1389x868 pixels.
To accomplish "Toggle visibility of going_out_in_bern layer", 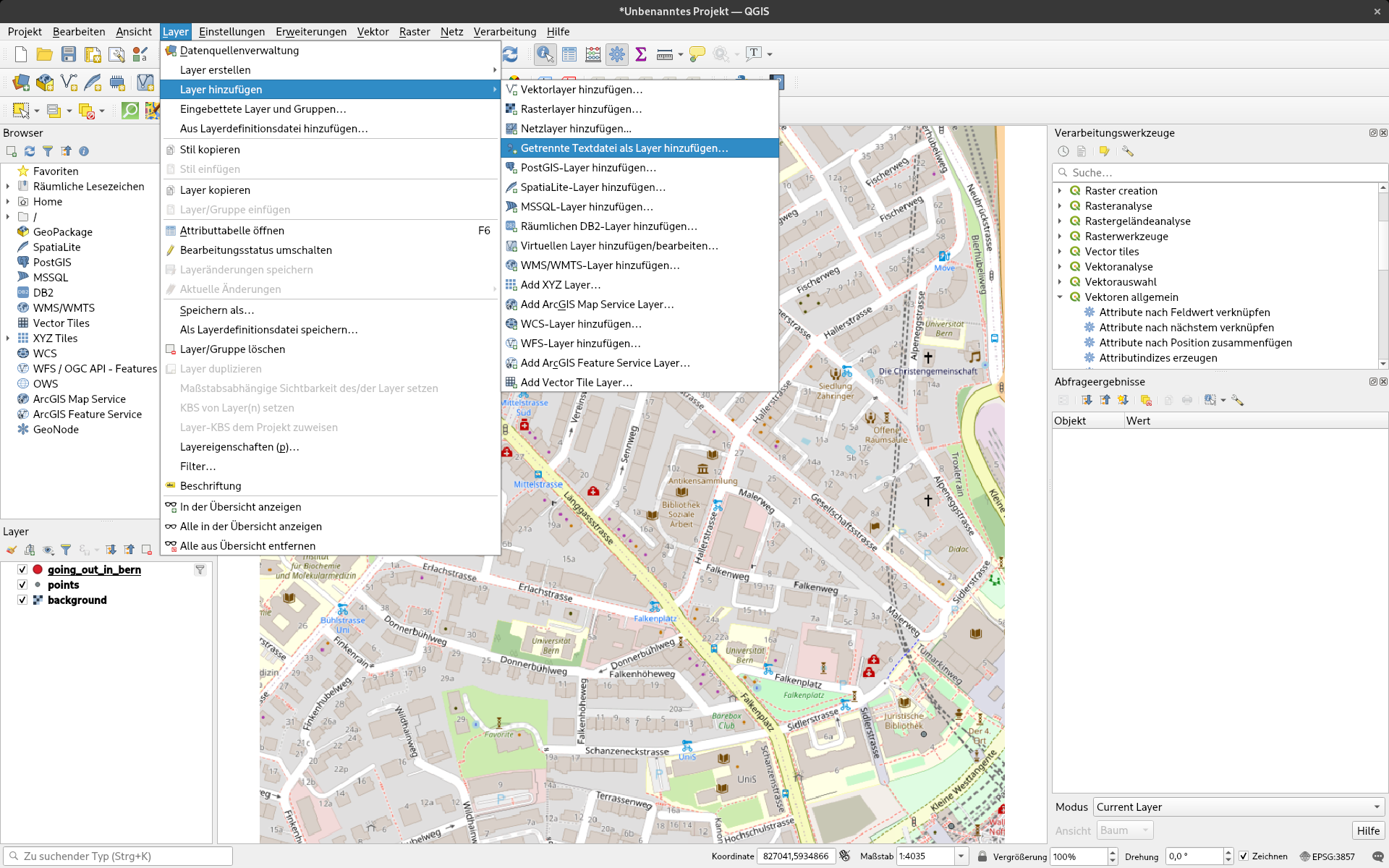I will coord(22,569).
